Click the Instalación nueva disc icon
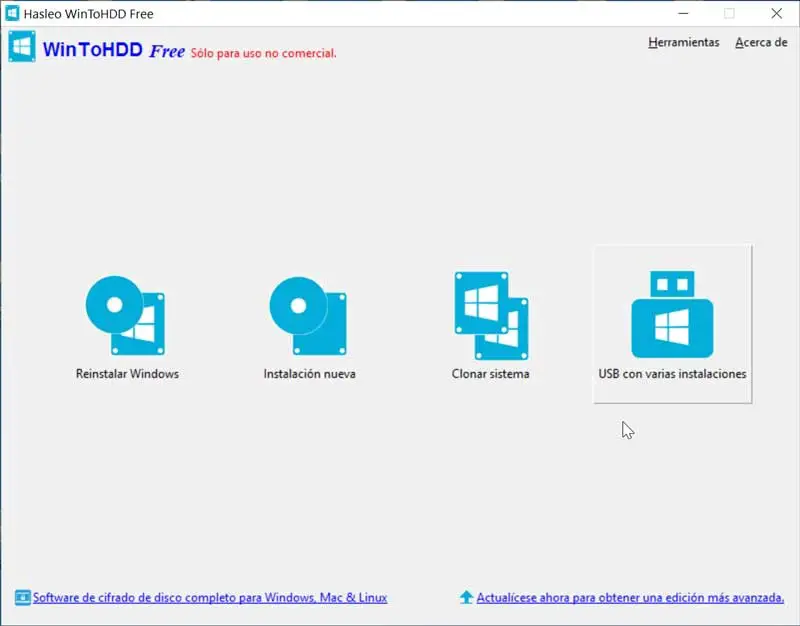The width and height of the screenshot is (800, 626). [308, 316]
